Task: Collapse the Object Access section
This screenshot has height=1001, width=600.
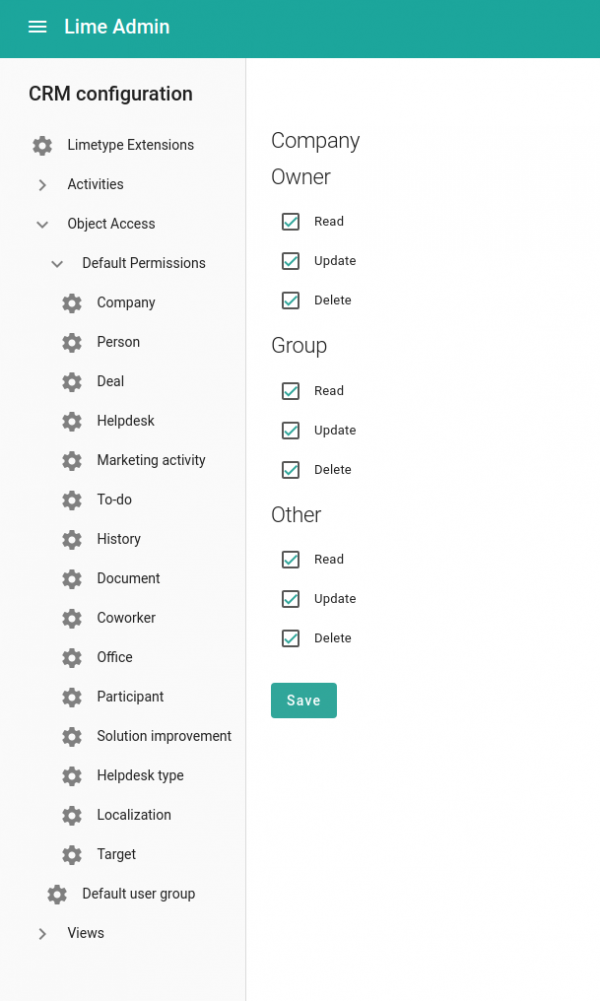Action: click(x=42, y=225)
